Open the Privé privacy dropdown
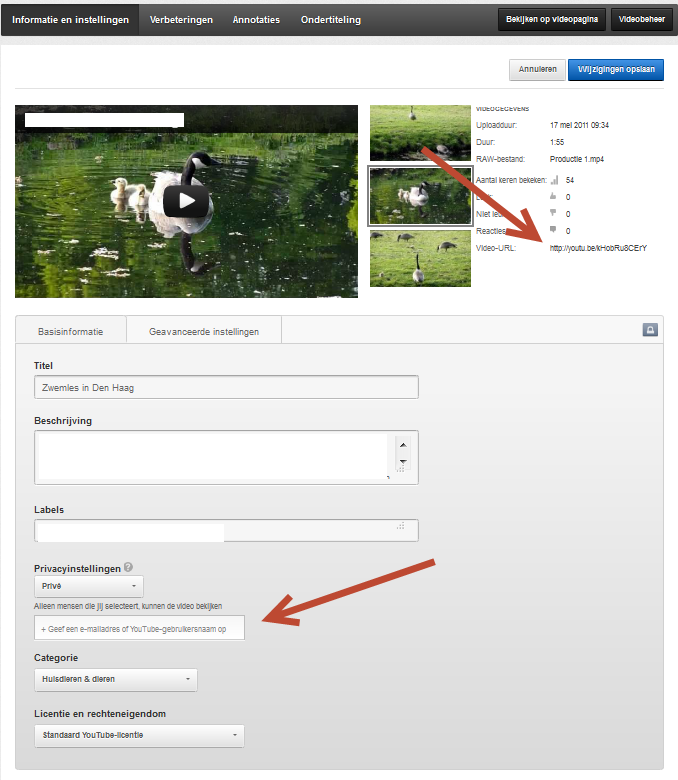Screen dimensions: 678x780 pos(89,587)
